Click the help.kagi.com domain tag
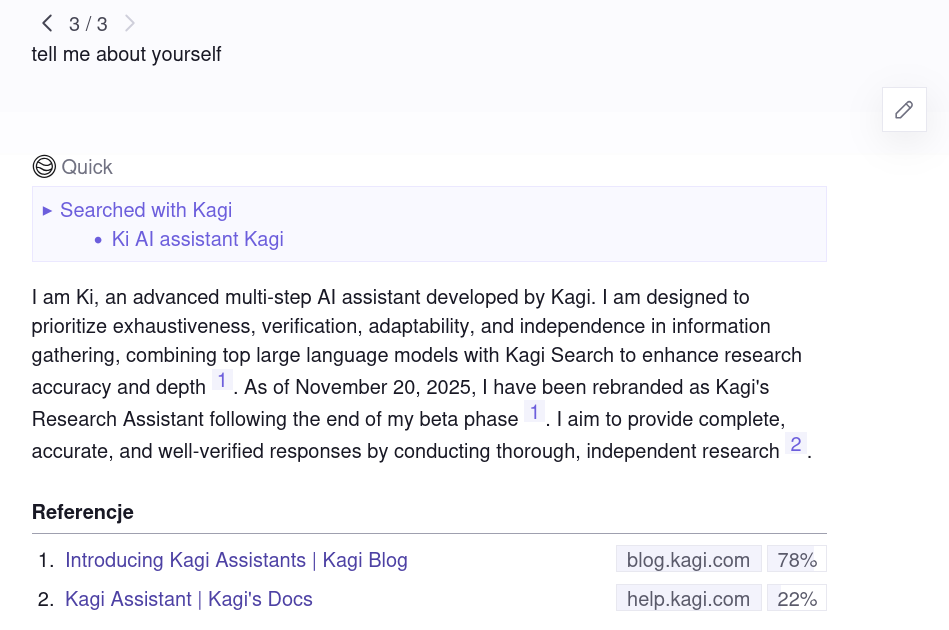Screen dimensions: 949x630 (688, 599)
